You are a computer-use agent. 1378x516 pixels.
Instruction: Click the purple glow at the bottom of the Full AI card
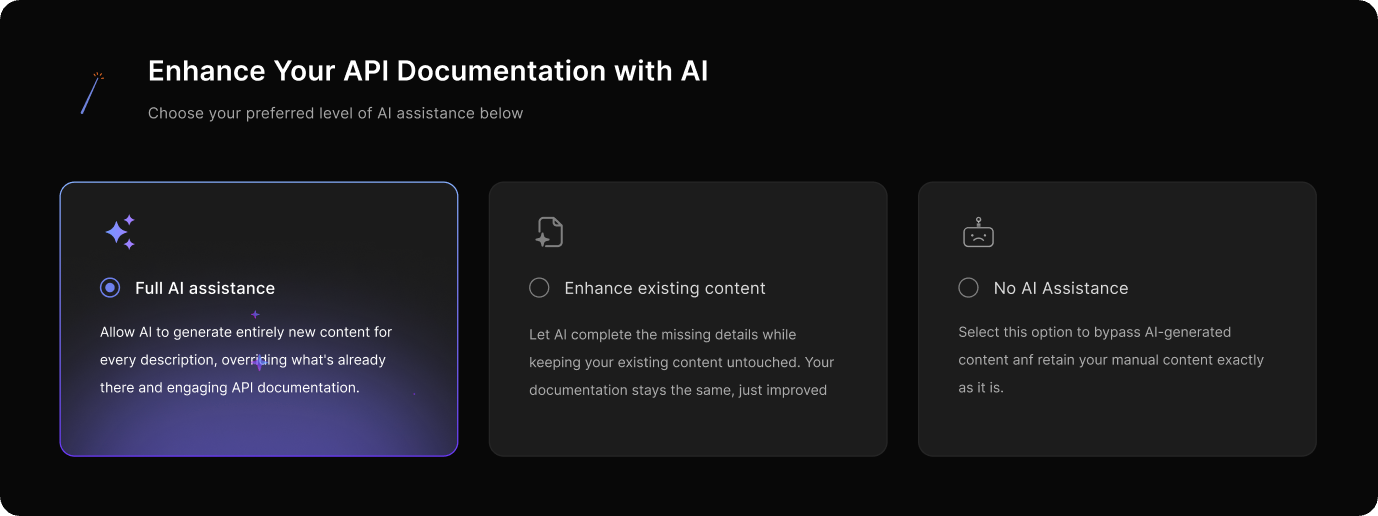[258, 430]
